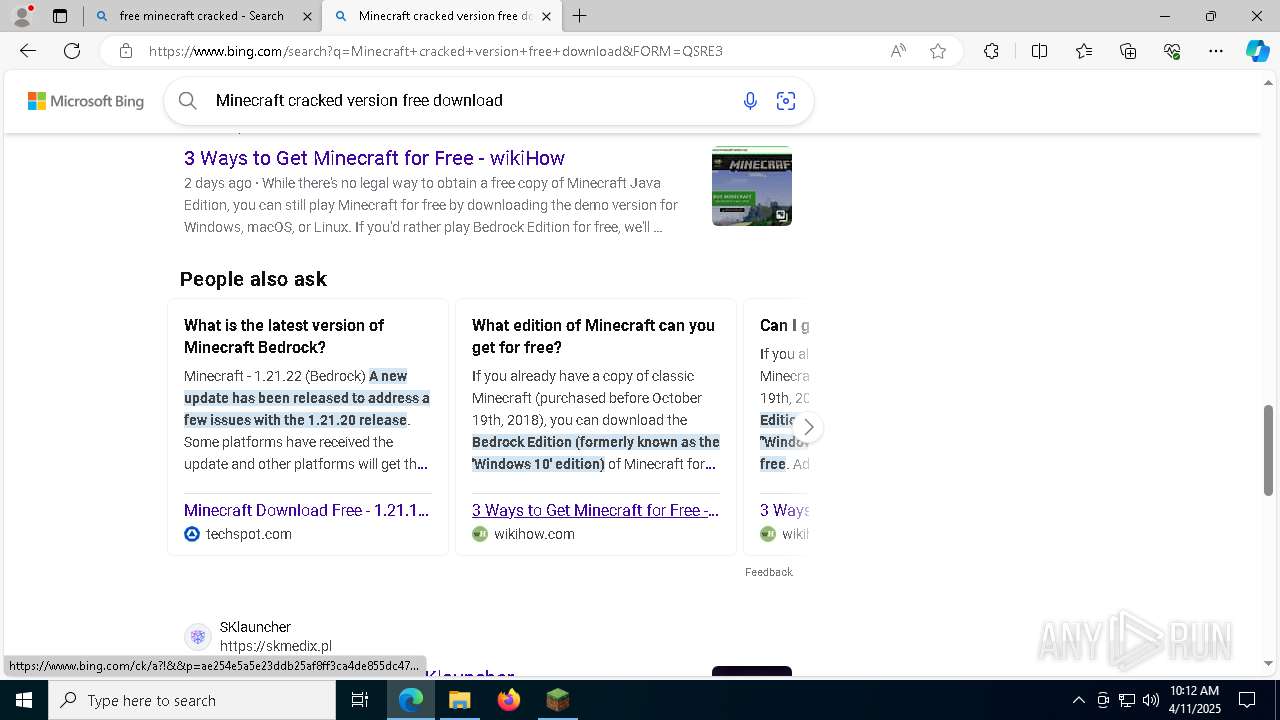Click the Feedback link
The width and height of the screenshot is (1280, 720).
tap(769, 572)
